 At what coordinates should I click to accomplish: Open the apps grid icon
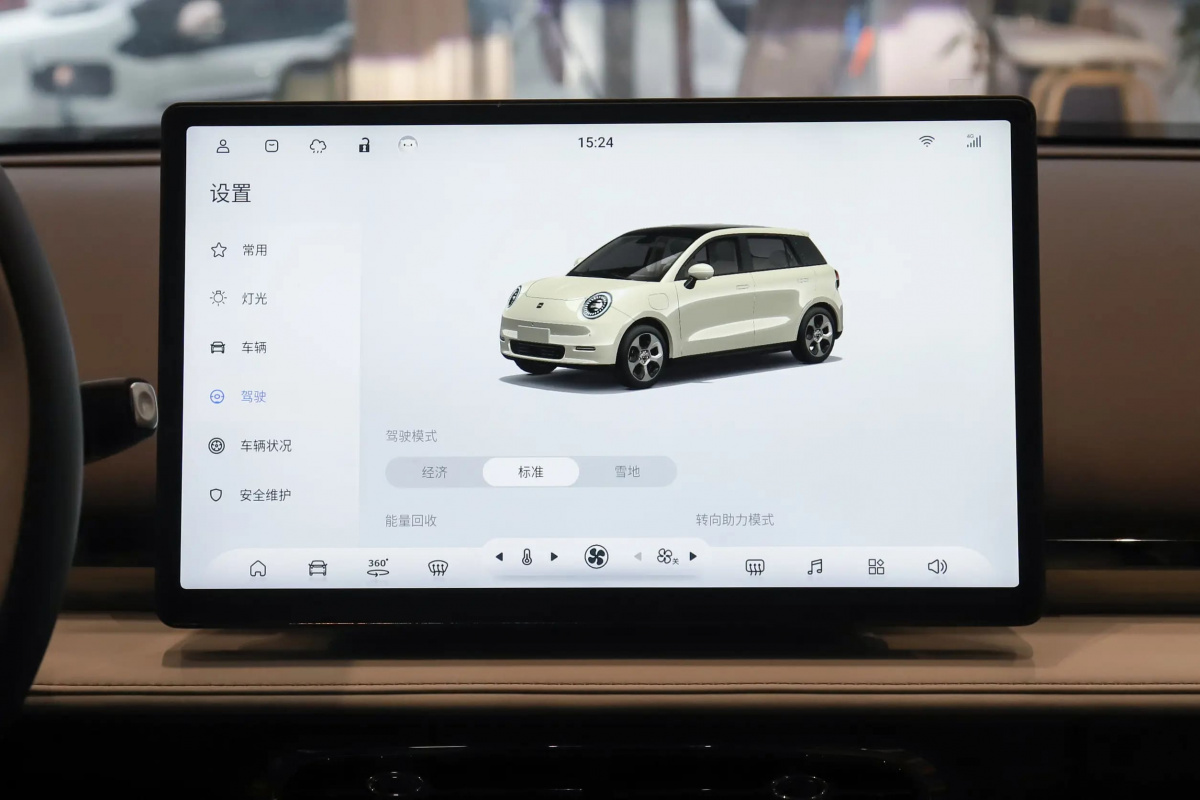pos(876,567)
